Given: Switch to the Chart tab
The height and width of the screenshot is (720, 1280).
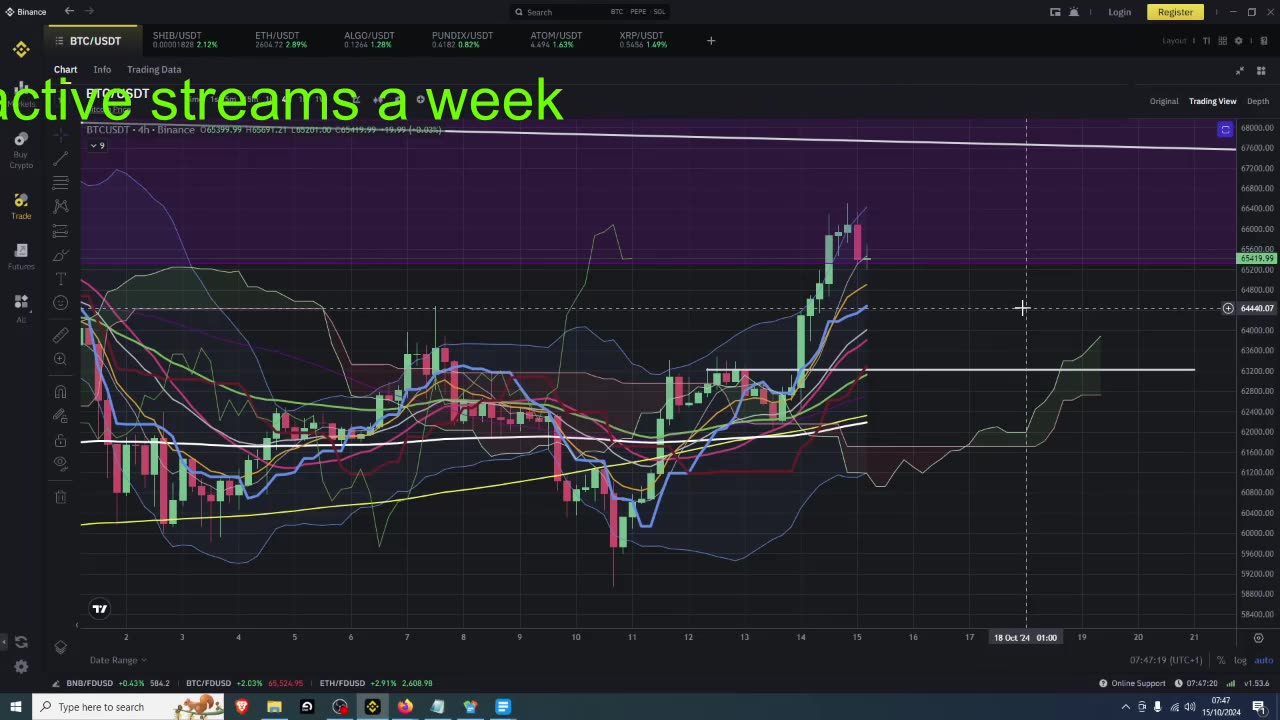Looking at the screenshot, I should click(x=65, y=70).
